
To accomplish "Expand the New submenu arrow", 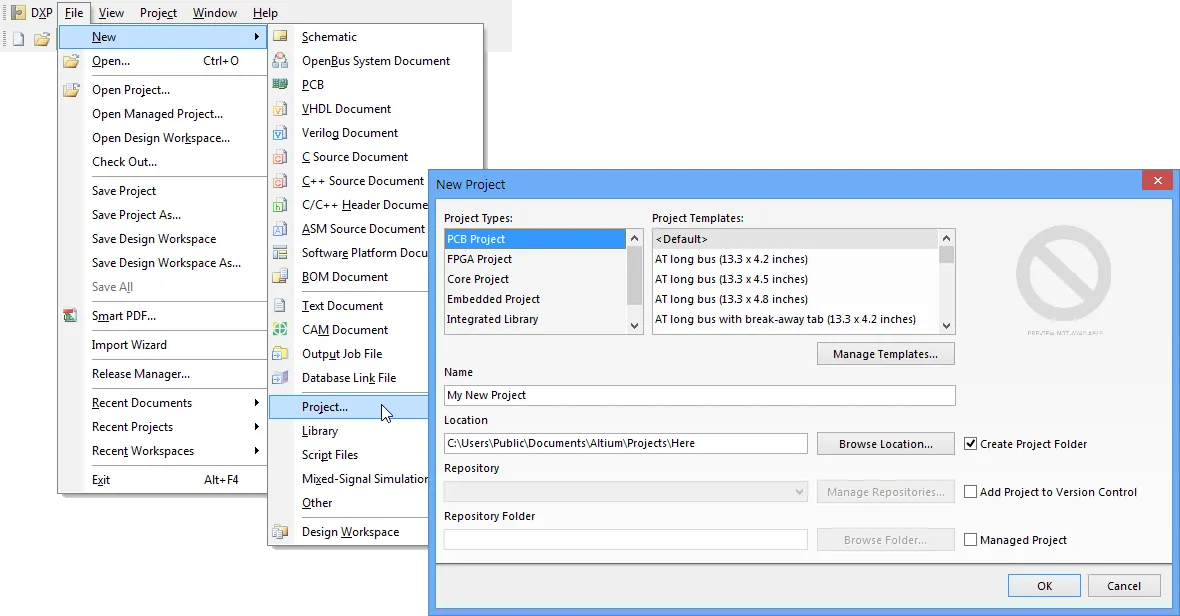I will 257,36.
